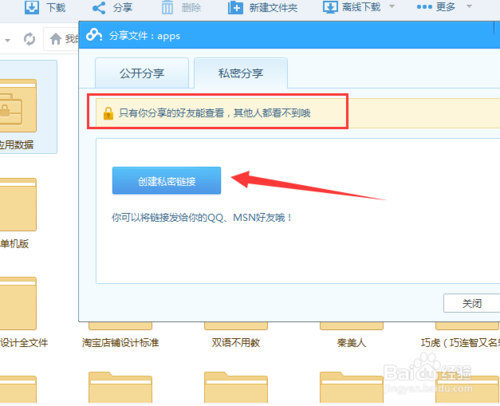Viewport: 500px width, 406px height.
Task: Expand the Offline Download dropdown arrow
Action: coord(392,6)
